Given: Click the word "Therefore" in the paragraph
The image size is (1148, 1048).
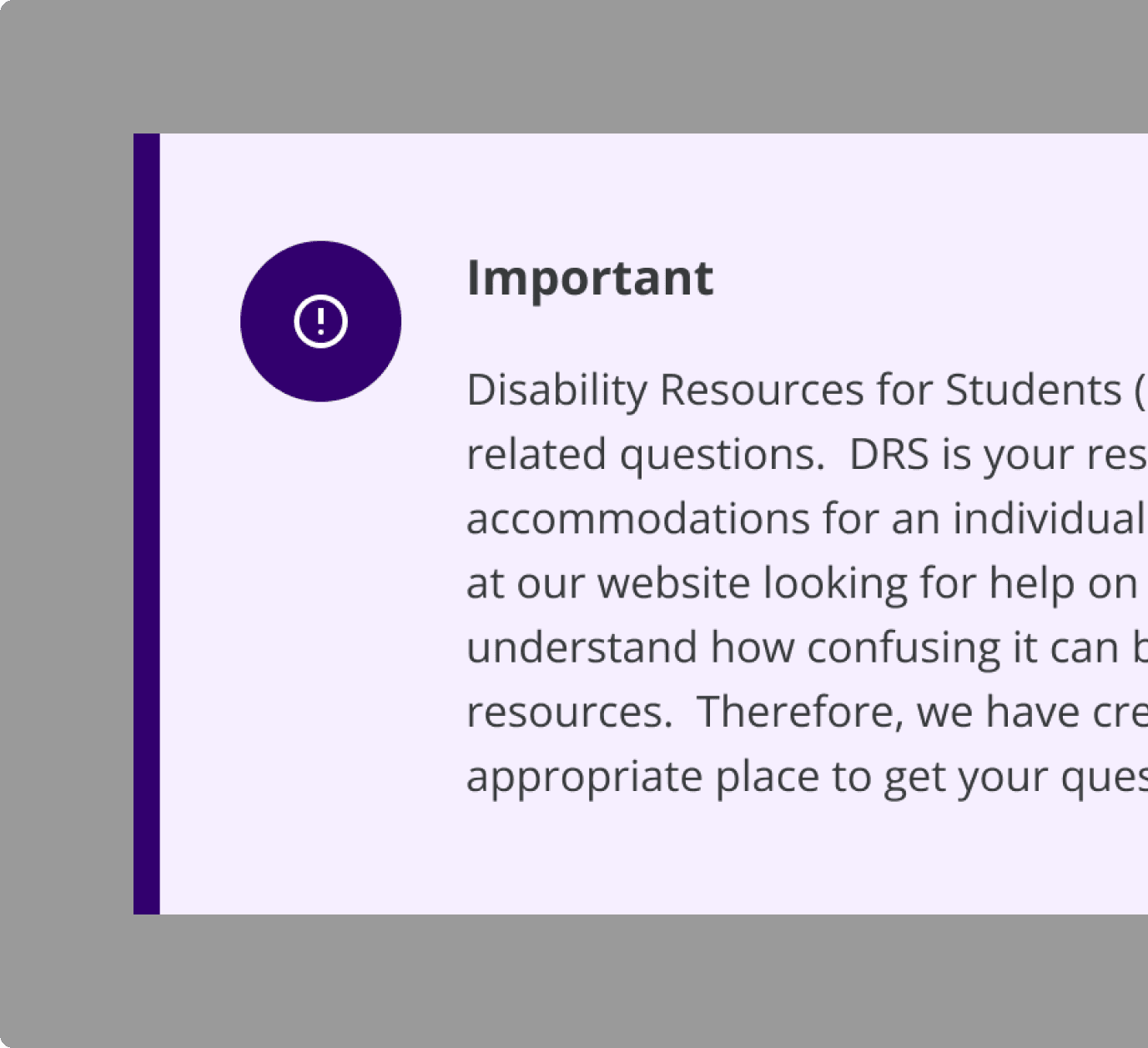Looking at the screenshot, I should [799, 713].
